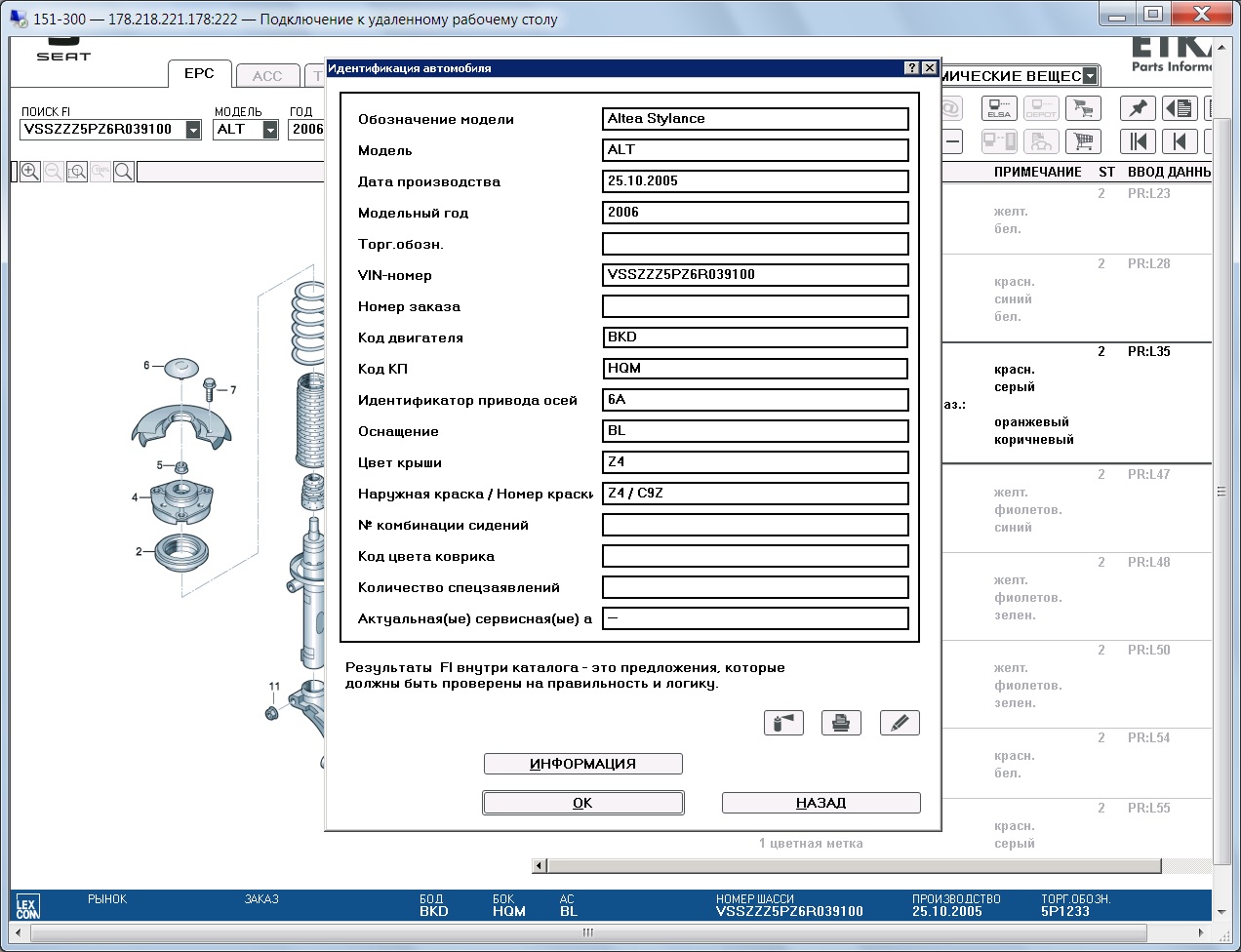Image resolution: width=1241 pixels, height=952 pixels.
Task: Click the plain magnifier search icon
Action: point(124,172)
